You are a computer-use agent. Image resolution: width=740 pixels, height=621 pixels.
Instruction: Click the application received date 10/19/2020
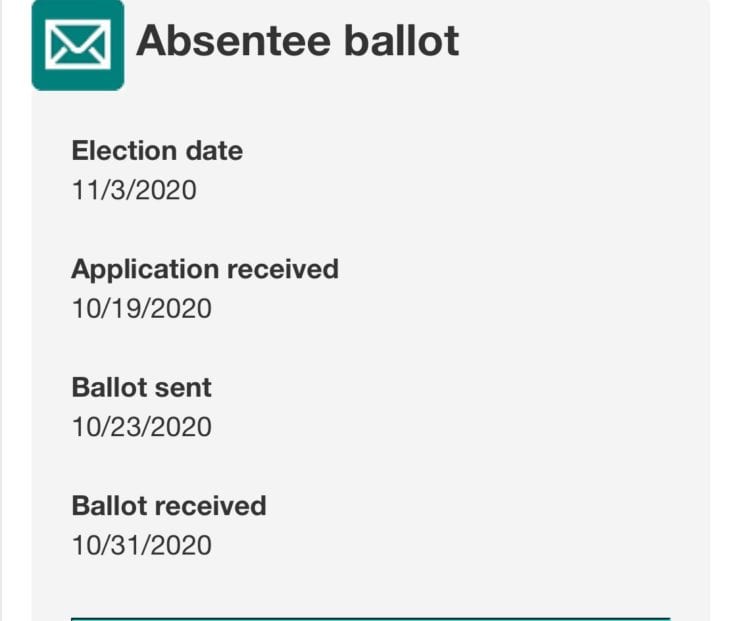pyautogui.click(x=141, y=308)
